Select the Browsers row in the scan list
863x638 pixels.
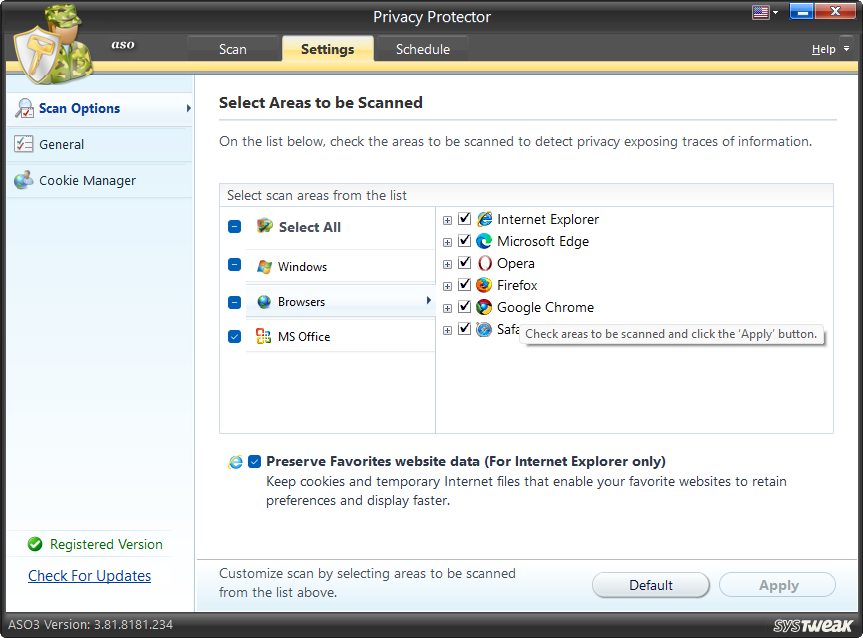[x=310, y=301]
